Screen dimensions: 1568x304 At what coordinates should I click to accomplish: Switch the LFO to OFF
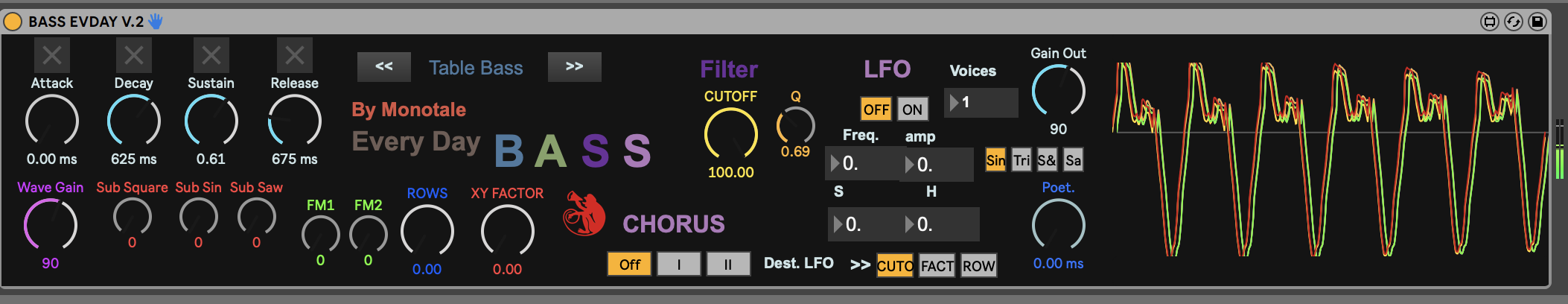876,110
